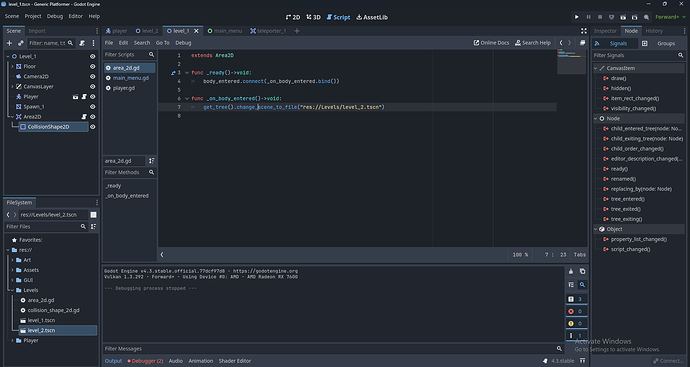The image size is (690, 367).
Task: Hide the Floor node using eye icon
Action: (x=92, y=66)
